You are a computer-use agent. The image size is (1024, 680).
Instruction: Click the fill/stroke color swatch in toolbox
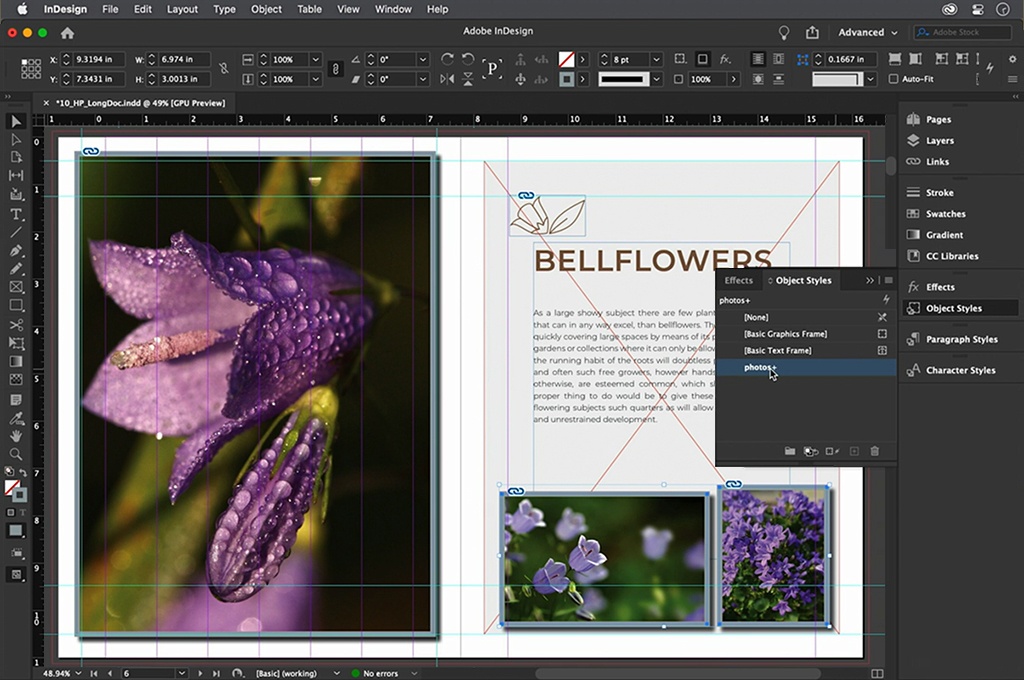[13, 488]
